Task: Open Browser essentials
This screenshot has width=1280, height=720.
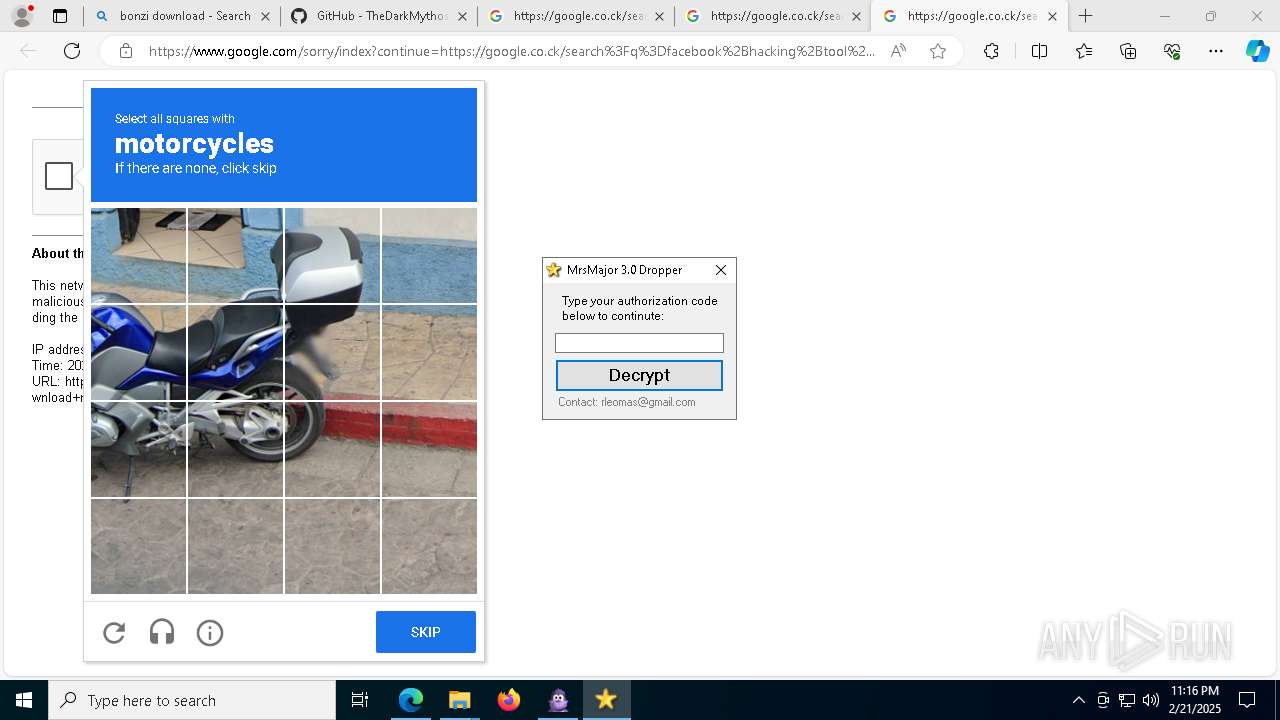Action: (x=1172, y=51)
